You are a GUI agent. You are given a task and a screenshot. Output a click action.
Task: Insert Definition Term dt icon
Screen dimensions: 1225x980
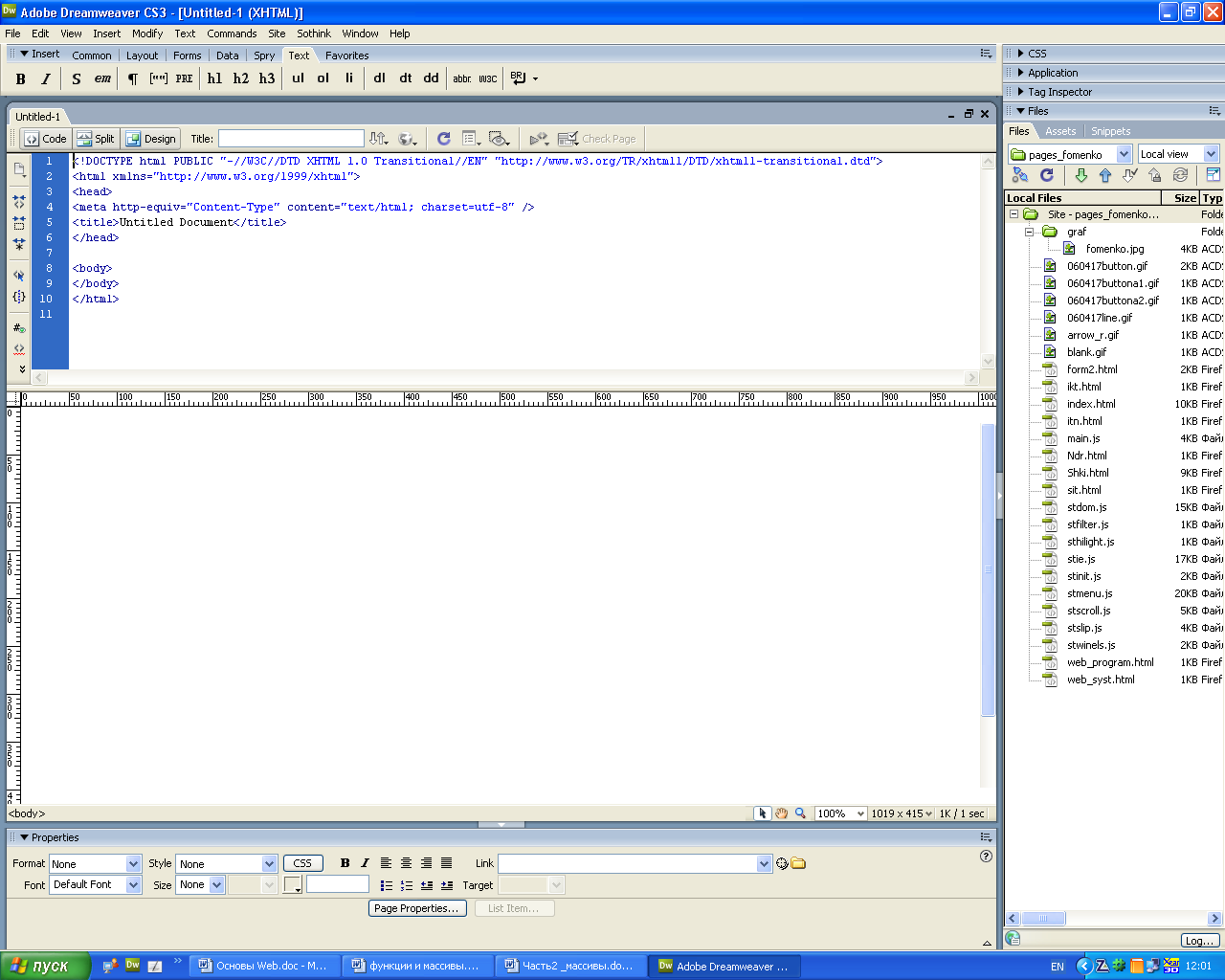[x=405, y=78]
